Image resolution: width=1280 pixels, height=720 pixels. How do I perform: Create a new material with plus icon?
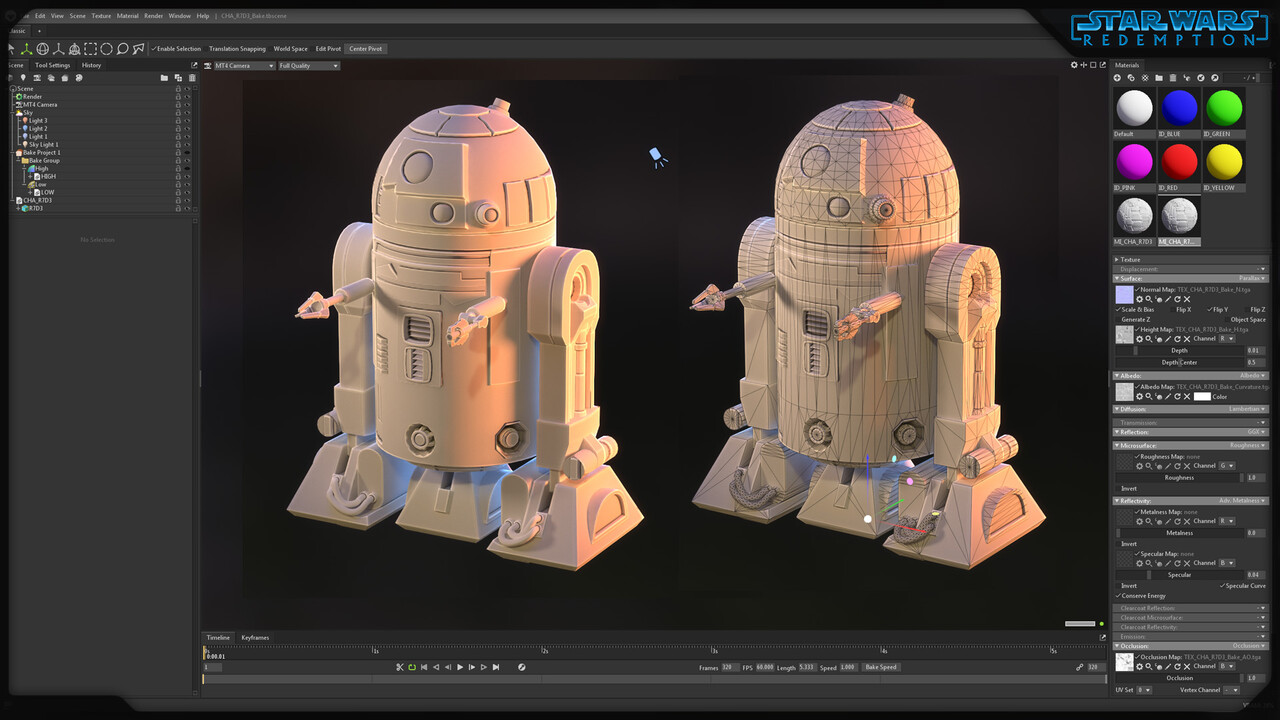click(1117, 78)
